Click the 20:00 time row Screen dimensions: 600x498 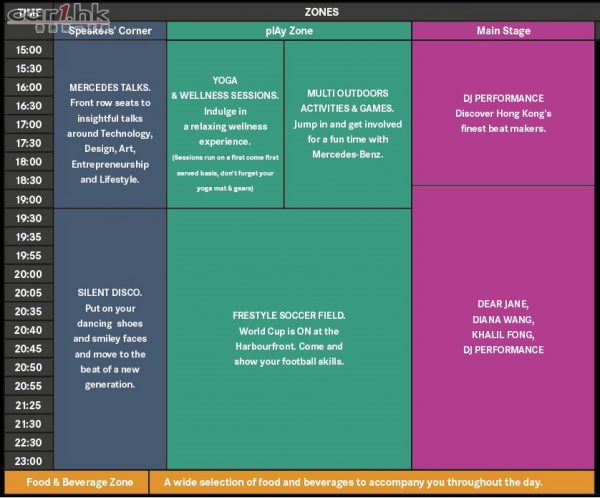(x=29, y=274)
